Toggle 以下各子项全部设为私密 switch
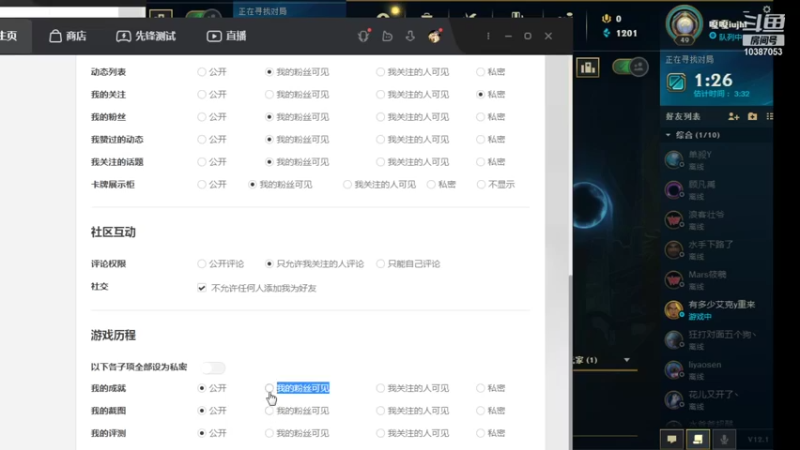Screen dimensions: 800x450 tap(213, 367)
